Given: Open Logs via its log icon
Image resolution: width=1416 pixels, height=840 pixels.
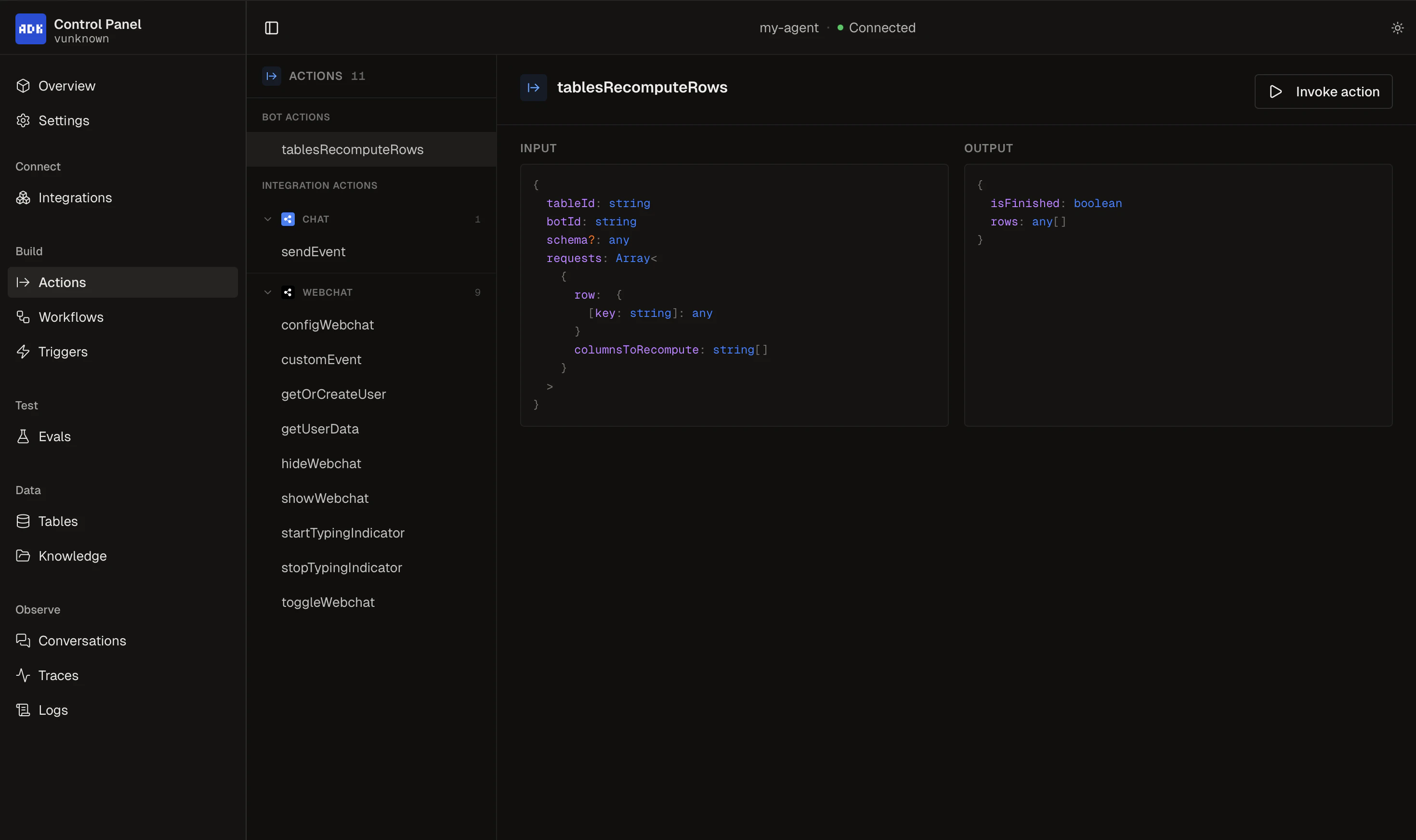Looking at the screenshot, I should click(x=23, y=709).
